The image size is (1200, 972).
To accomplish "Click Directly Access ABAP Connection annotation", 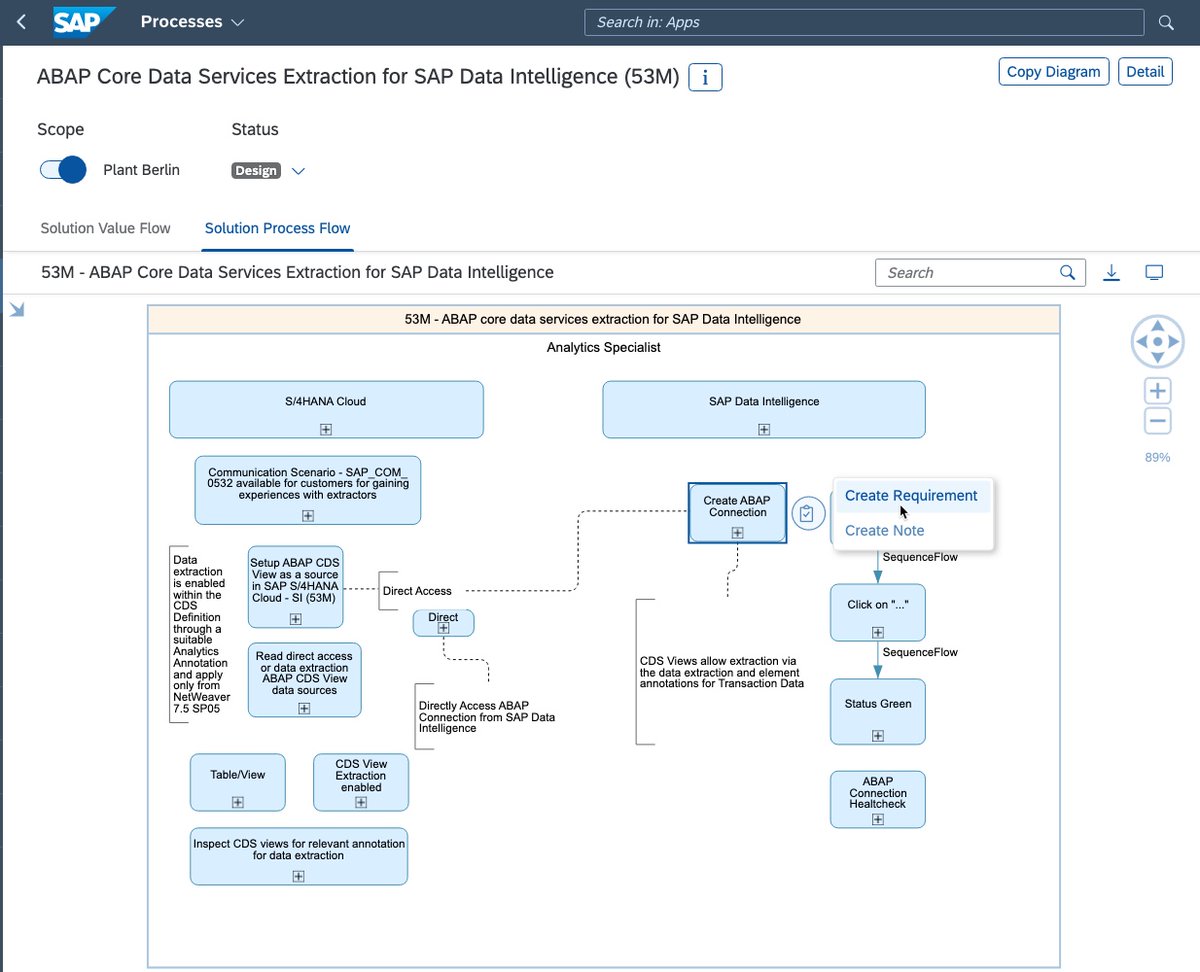I will pyautogui.click(x=487, y=716).
